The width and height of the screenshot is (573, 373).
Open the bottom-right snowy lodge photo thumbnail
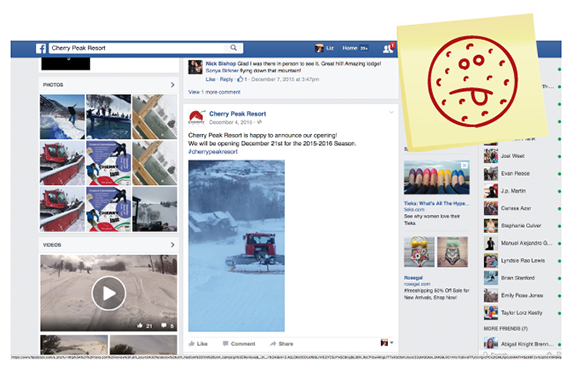[155, 209]
